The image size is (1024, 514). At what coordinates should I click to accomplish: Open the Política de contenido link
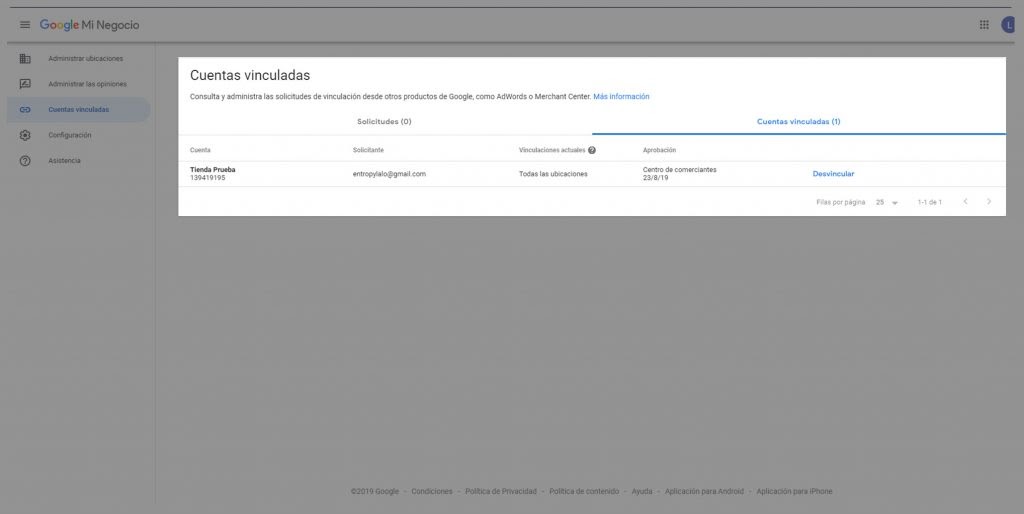[x=584, y=491]
